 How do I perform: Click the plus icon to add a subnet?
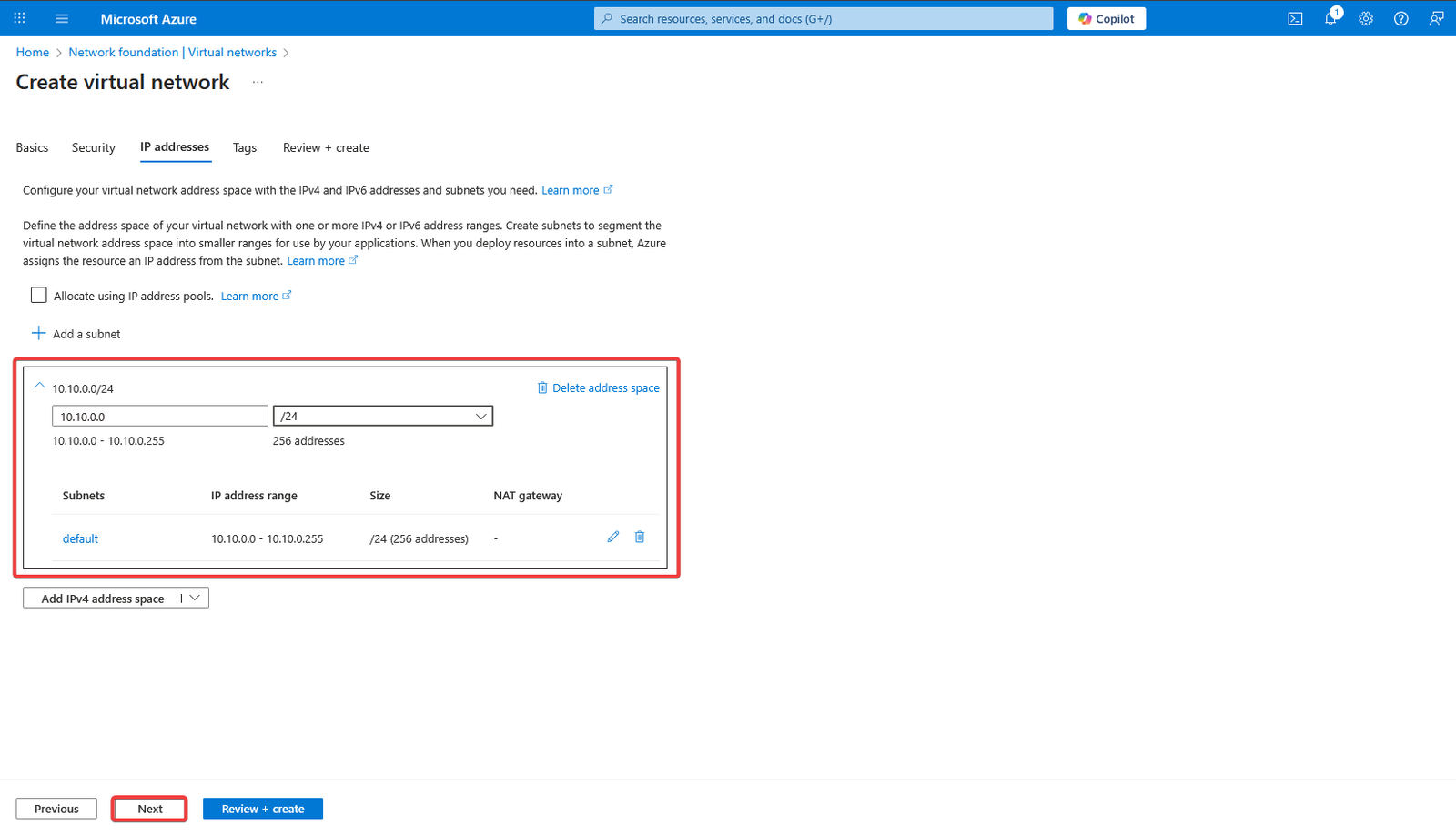tap(39, 334)
